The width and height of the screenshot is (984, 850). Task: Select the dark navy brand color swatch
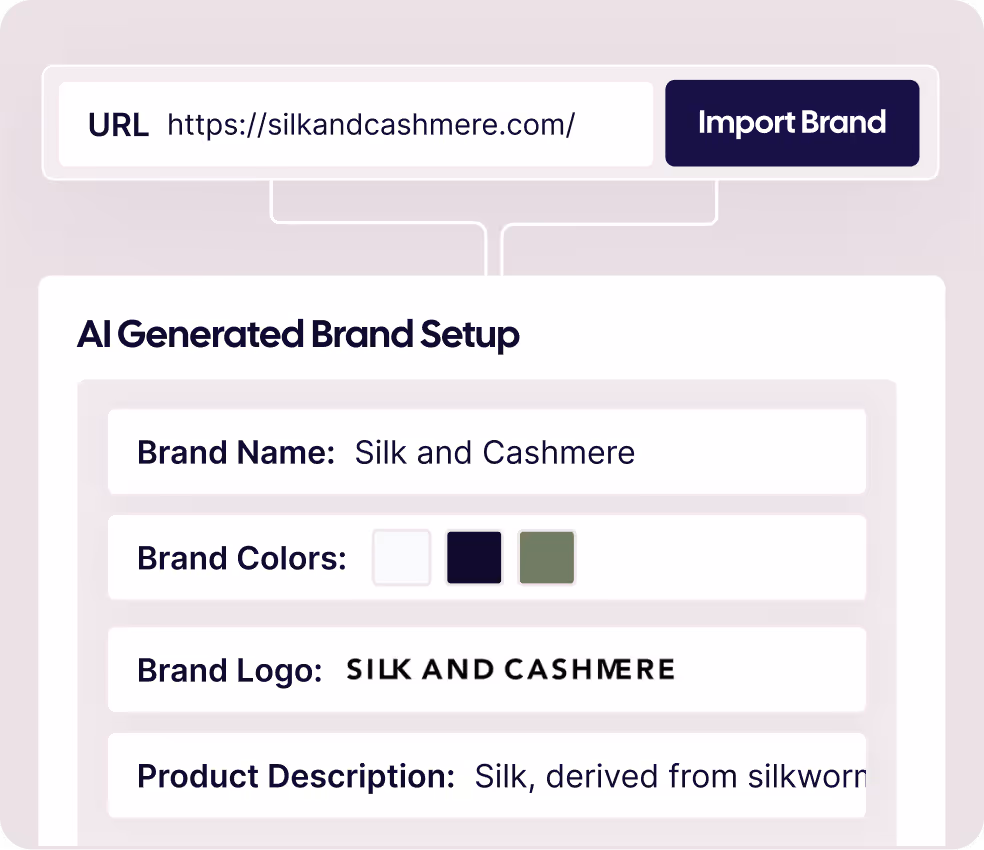(x=474, y=557)
